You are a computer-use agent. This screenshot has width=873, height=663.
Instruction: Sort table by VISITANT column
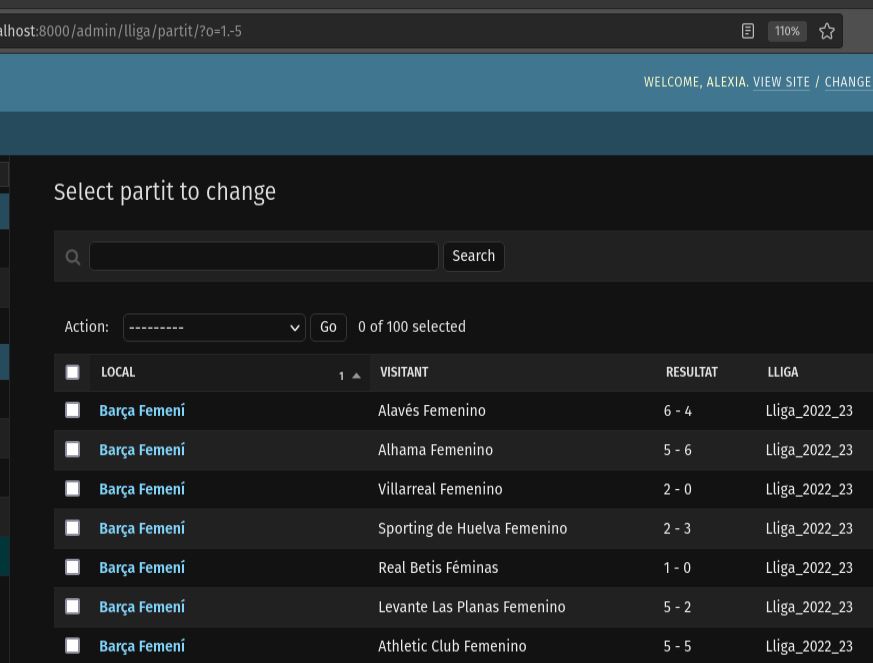(404, 372)
